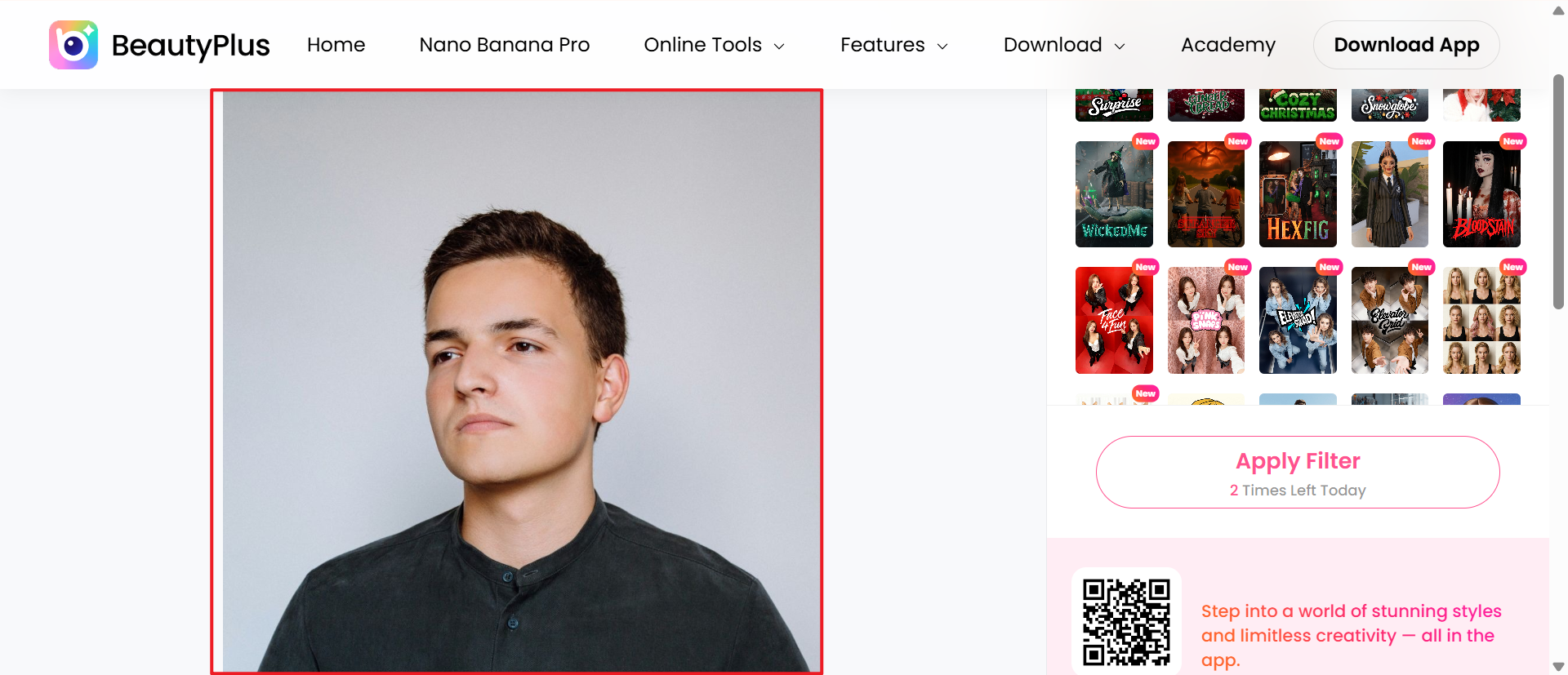Click the Download App button
The width and height of the screenshot is (1568, 675).
[1405, 45]
